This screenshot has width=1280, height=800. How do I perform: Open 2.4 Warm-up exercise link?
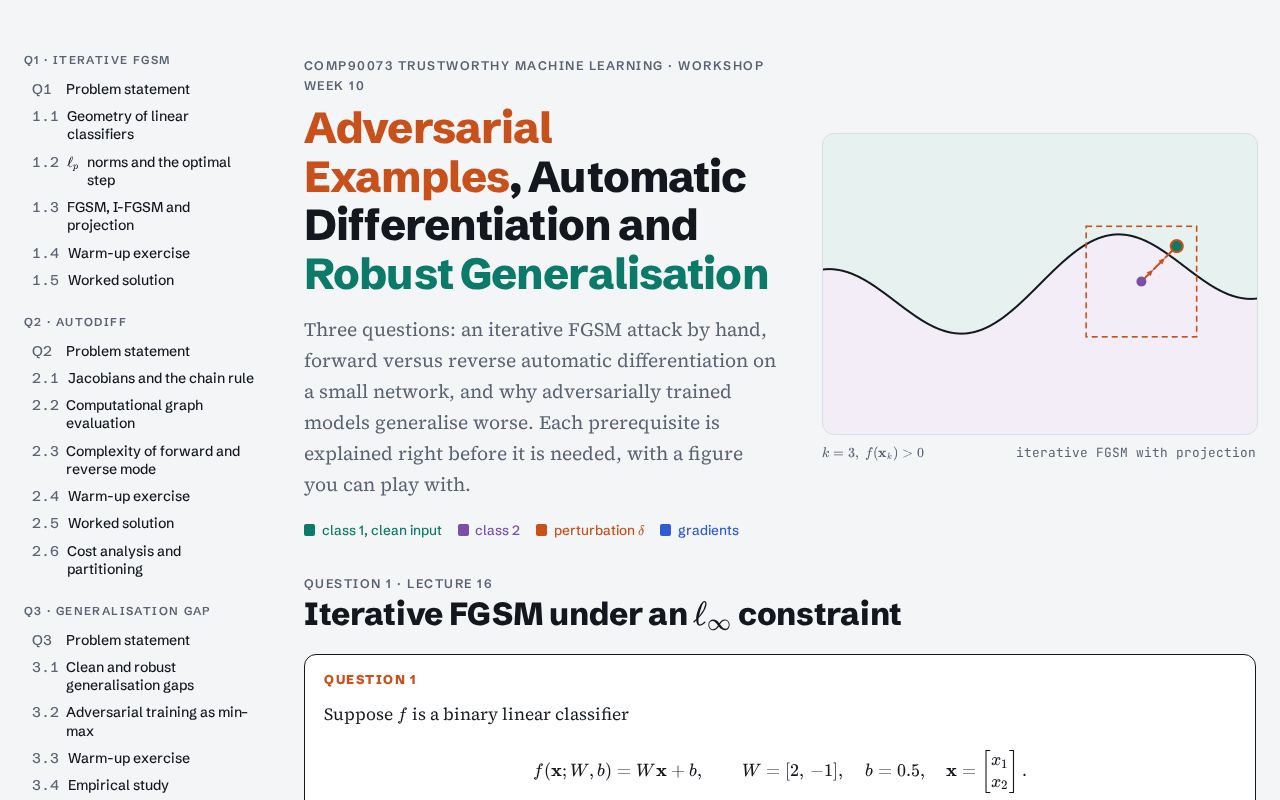pos(111,496)
